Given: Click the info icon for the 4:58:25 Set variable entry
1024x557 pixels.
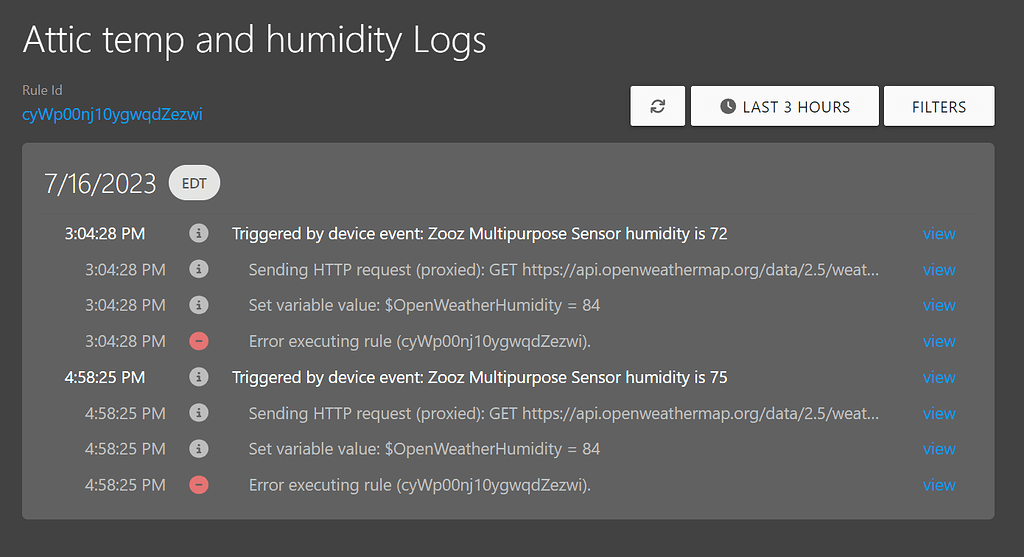Looking at the screenshot, I should coord(199,449).
